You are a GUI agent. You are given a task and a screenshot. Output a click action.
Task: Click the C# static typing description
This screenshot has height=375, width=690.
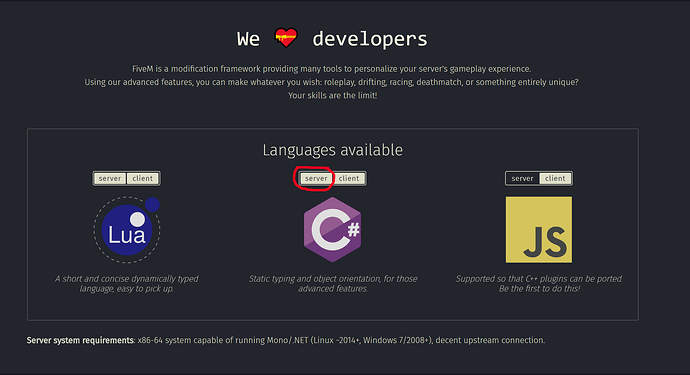(x=333, y=283)
